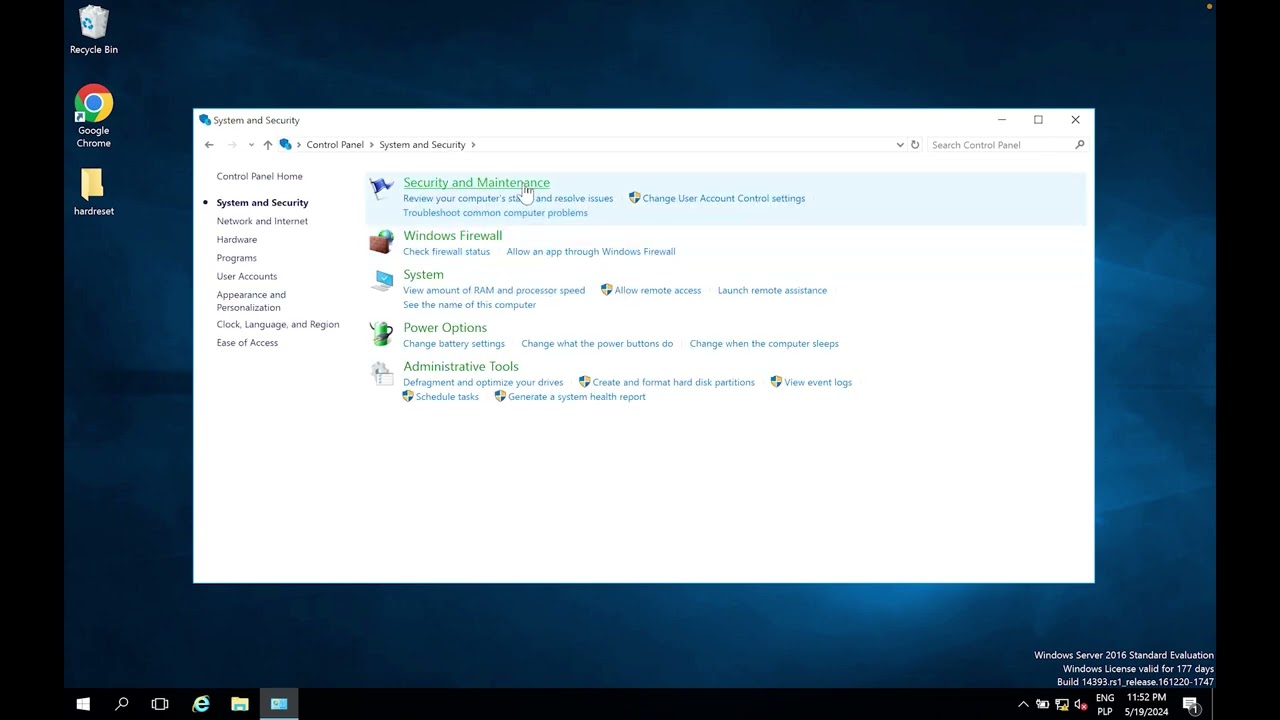This screenshot has height=720, width=1280.
Task: Expand the root breadcrumb chevron before Control Panel
Action: click(298, 145)
